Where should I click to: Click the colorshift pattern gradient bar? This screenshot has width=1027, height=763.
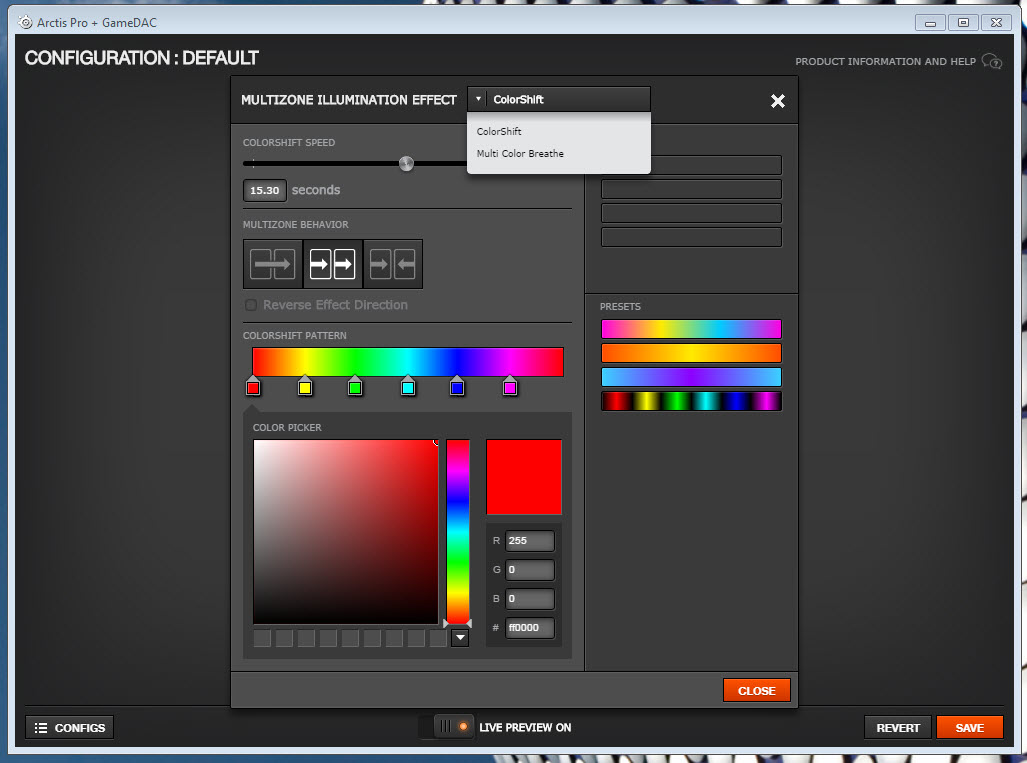pos(407,362)
